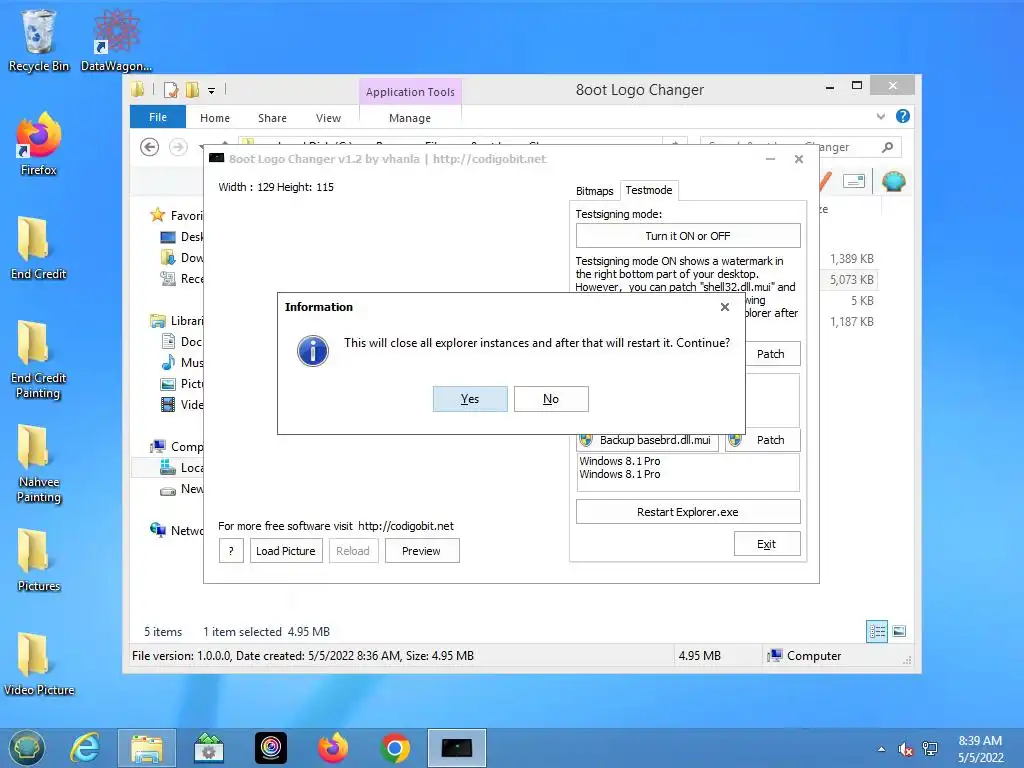Open the Start button on taskbar
The height and width of the screenshot is (768, 1024).
[x=26, y=748]
